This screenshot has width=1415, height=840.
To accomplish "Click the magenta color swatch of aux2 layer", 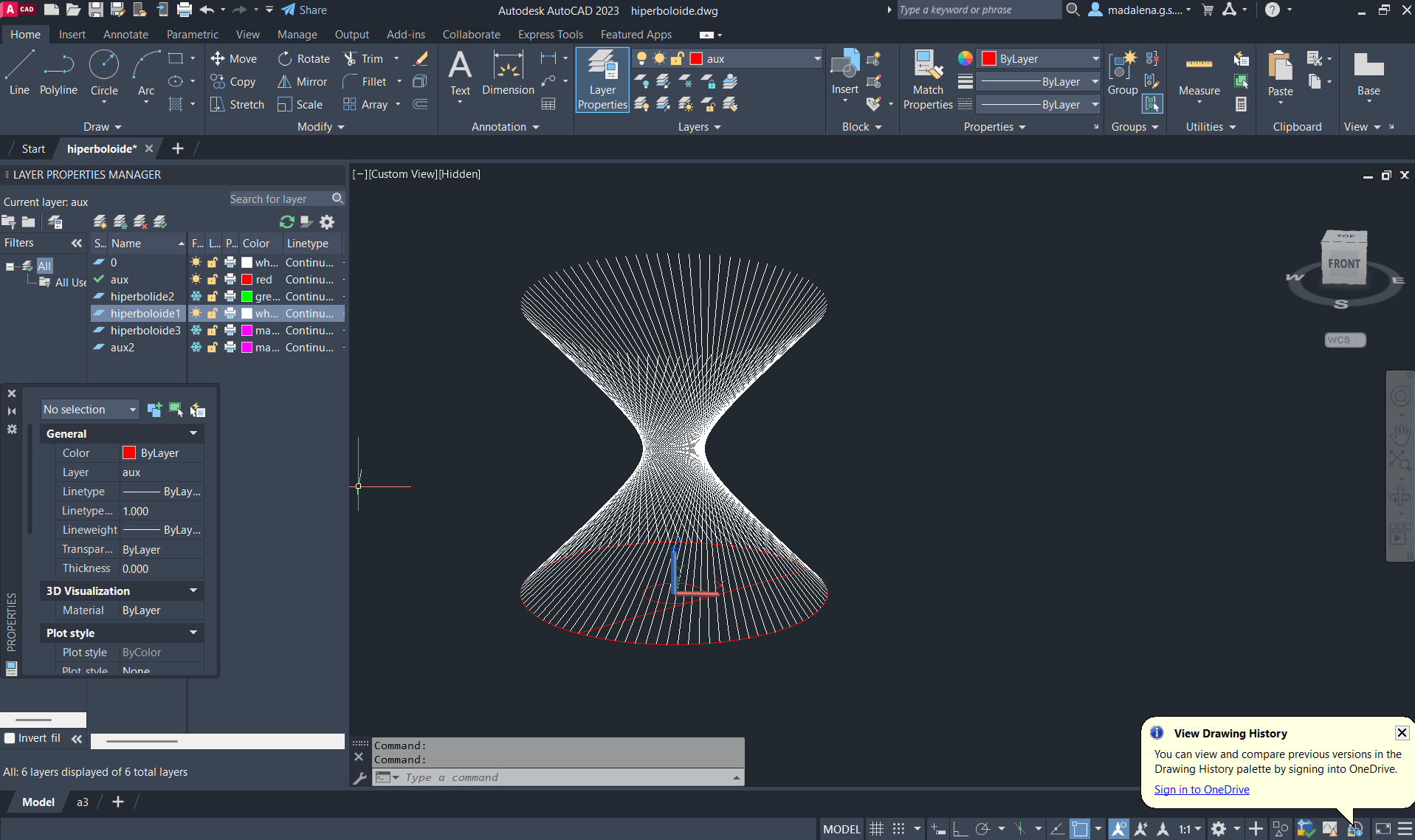I will point(247,348).
